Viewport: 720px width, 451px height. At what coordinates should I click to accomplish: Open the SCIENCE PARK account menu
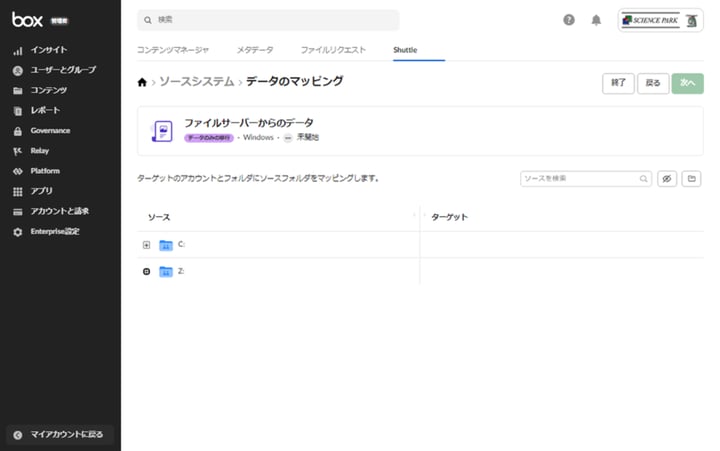(660, 20)
